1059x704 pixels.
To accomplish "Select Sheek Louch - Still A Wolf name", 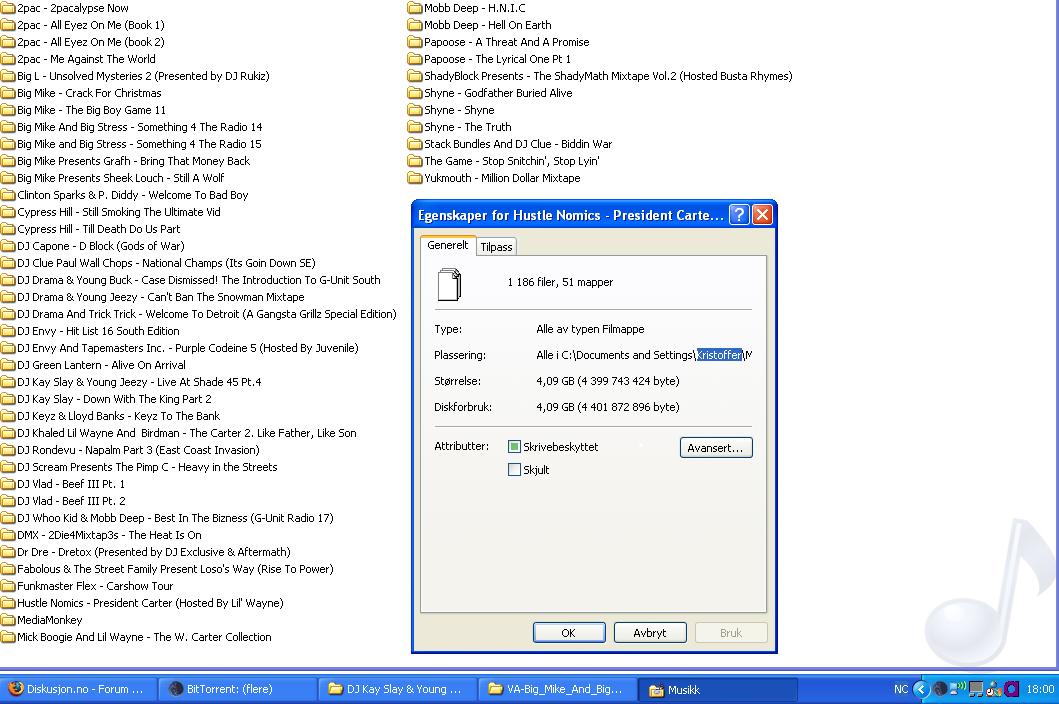I will click(x=121, y=178).
